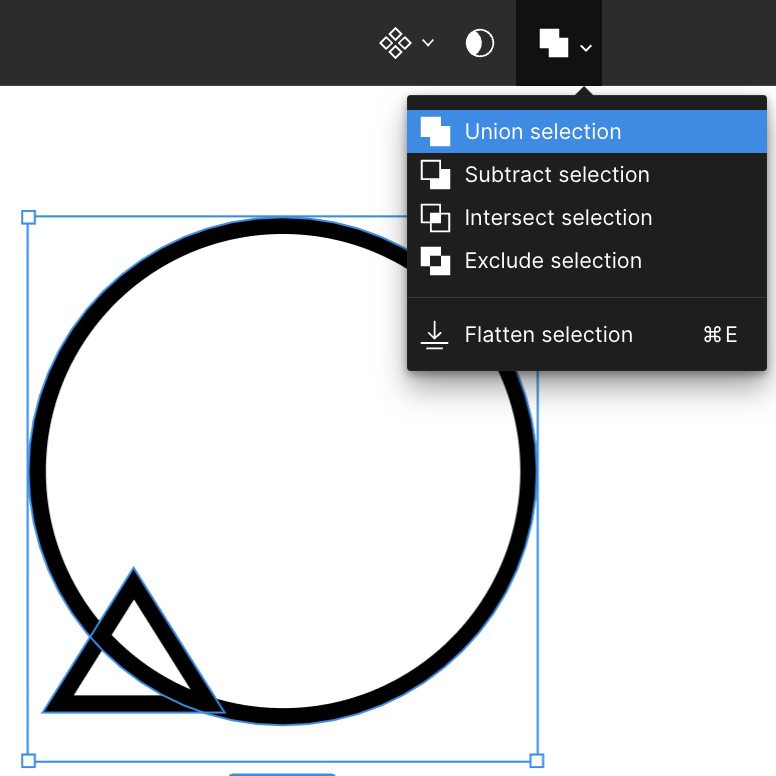776x776 pixels.
Task: Choose Exclude selection from the menu
Action: tap(586, 261)
